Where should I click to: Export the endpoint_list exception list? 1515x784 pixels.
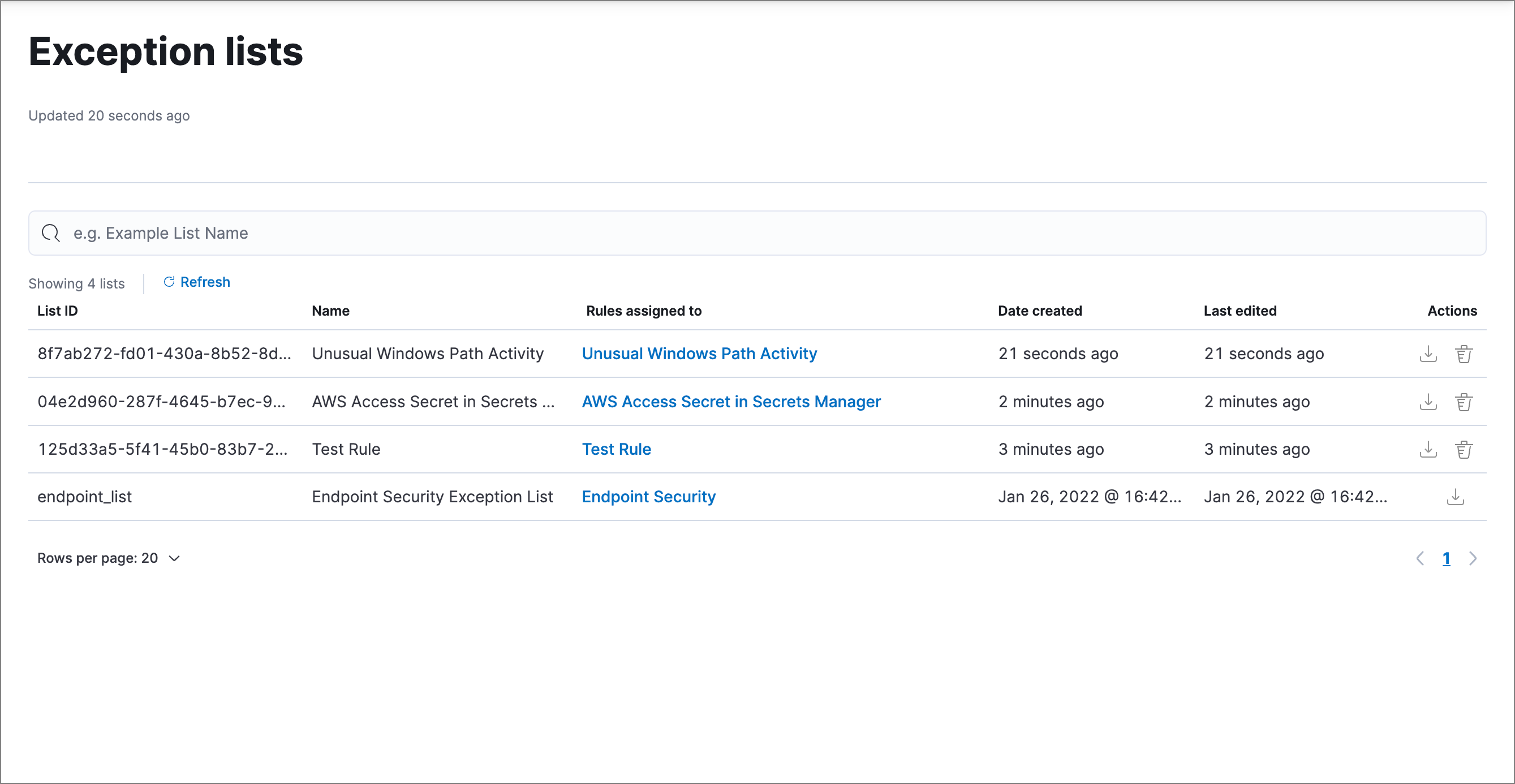tap(1455, 497)
